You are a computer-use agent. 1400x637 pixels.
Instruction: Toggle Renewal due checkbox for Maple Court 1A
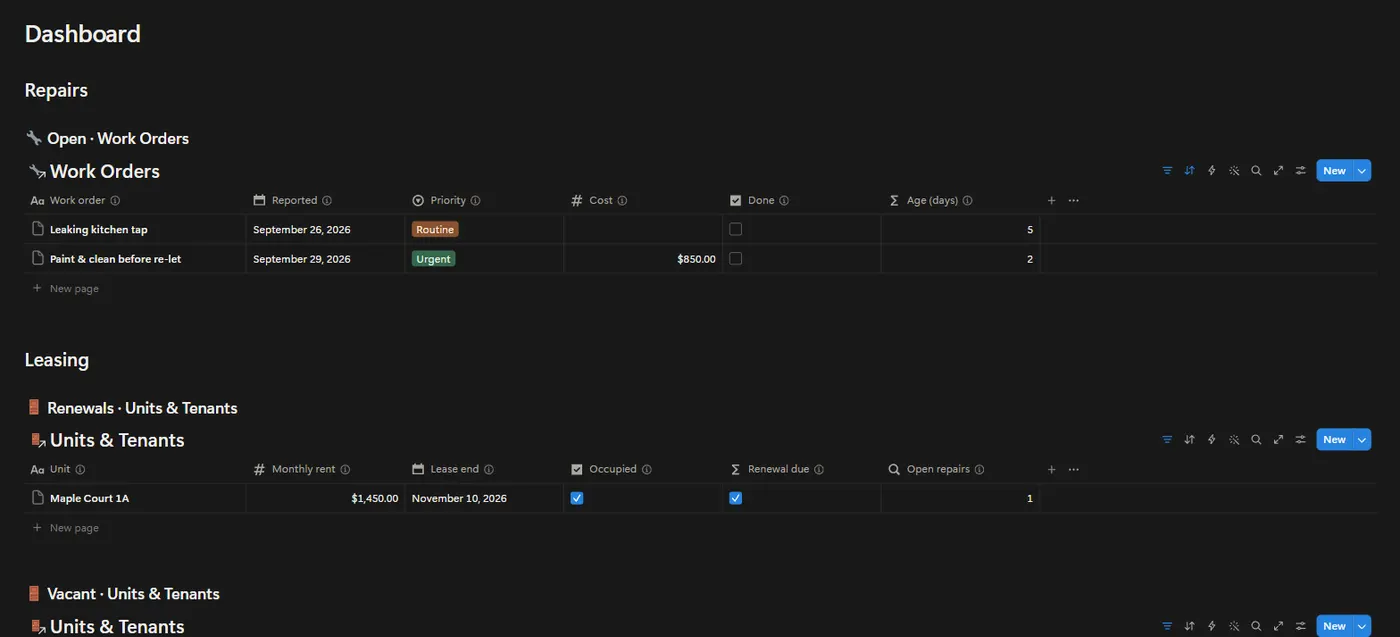click(736, 498)
